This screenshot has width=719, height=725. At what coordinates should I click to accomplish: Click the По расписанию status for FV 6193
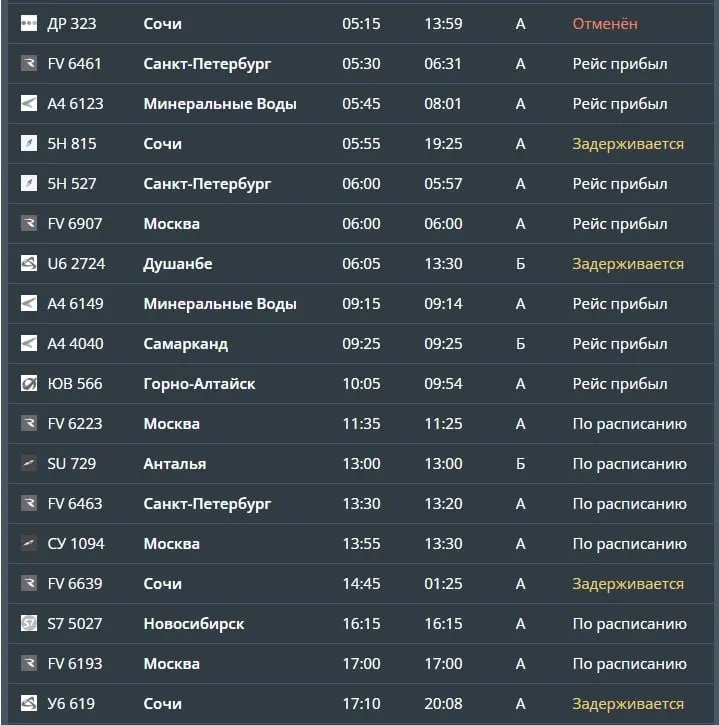630,664
